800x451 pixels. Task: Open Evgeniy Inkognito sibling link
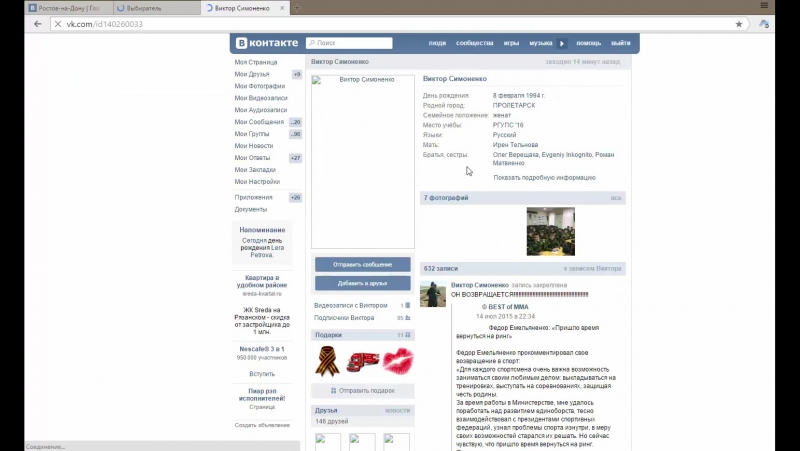tap(567, 155)
